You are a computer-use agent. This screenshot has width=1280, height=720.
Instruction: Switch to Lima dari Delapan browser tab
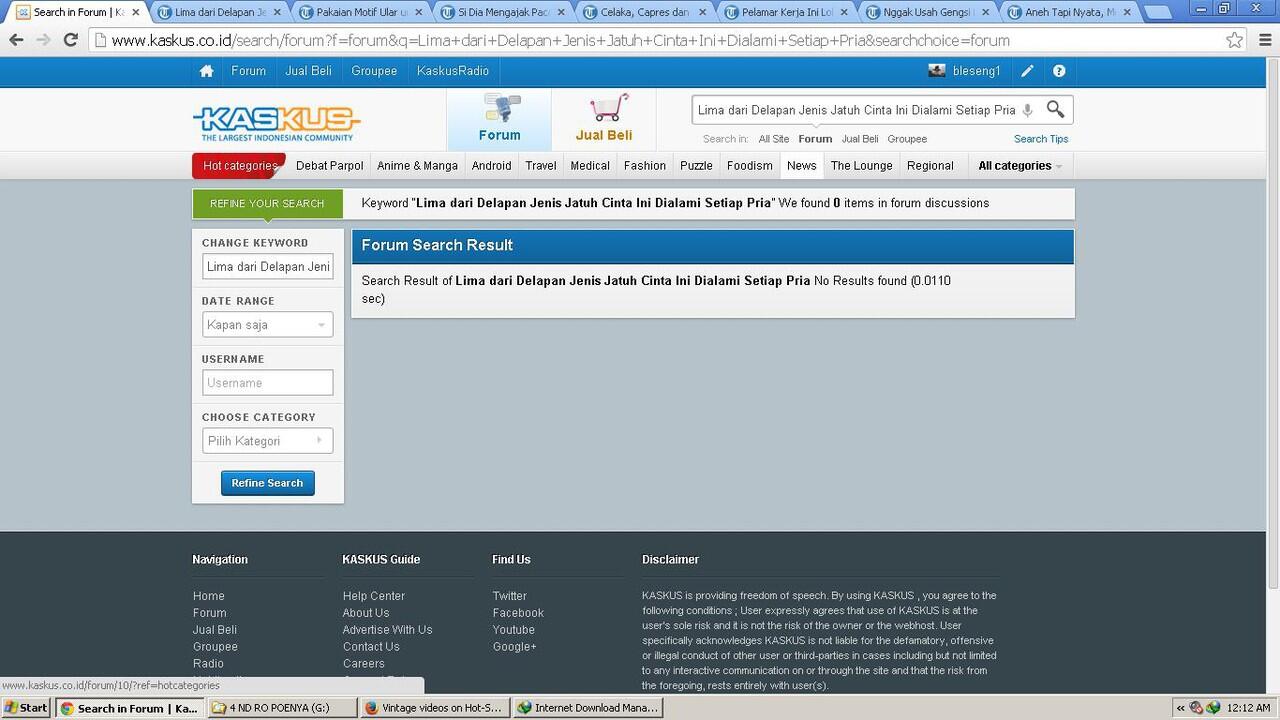221,12
